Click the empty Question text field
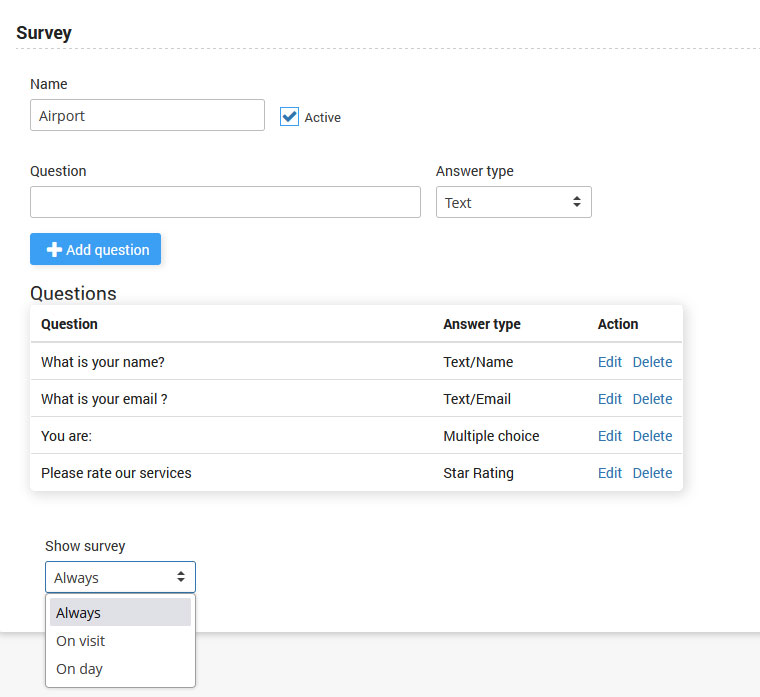 click(x=225, y=202)
